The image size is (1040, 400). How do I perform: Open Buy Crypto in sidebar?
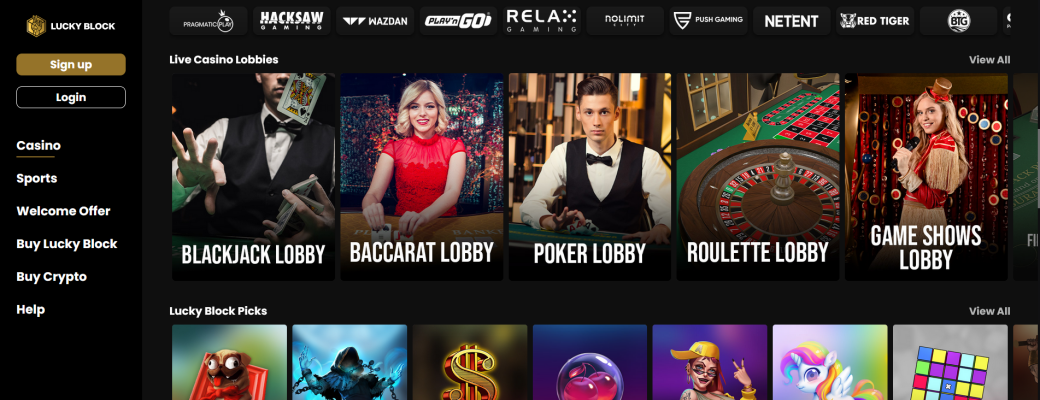pyautogui.click(x=52, y=277)
